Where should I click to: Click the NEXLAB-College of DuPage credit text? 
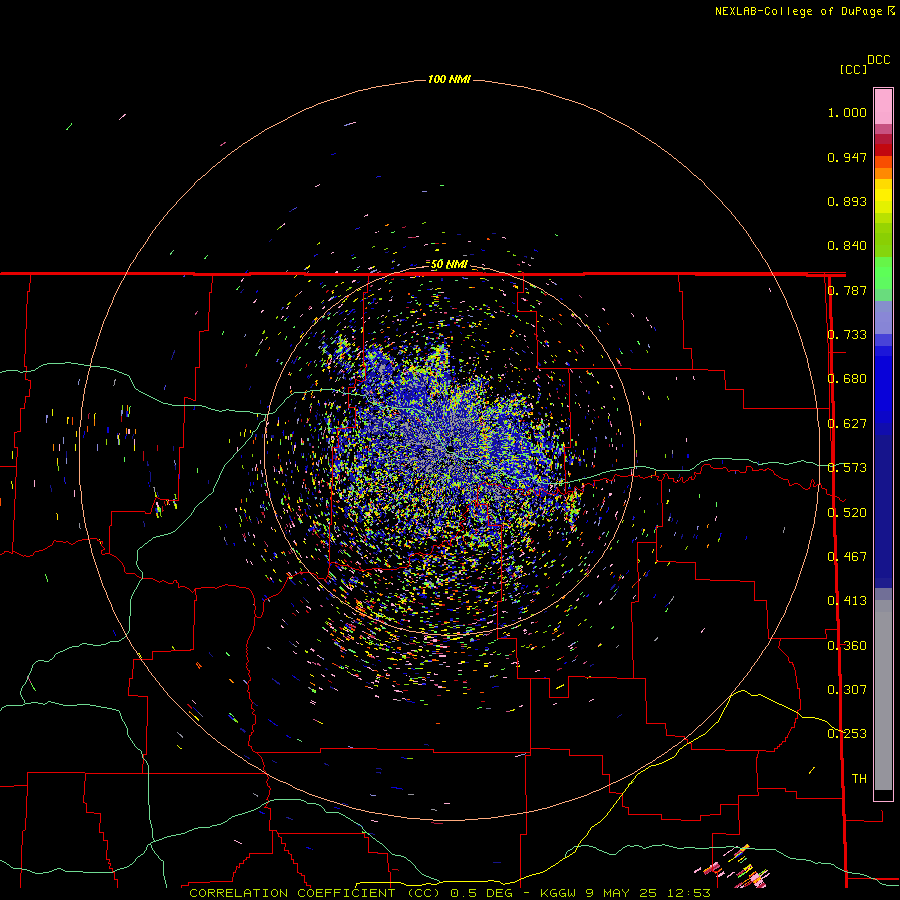click(805, 11)
